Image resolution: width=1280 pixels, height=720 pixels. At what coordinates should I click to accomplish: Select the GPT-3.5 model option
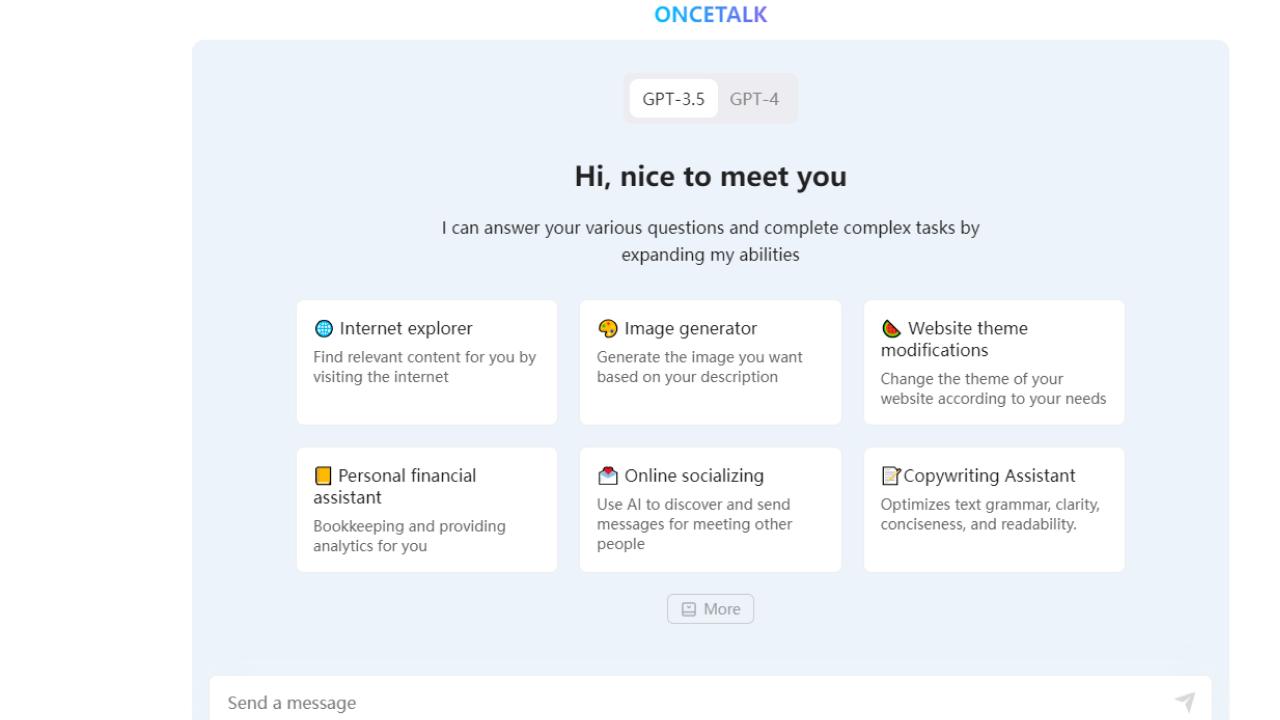coord(673,99)
